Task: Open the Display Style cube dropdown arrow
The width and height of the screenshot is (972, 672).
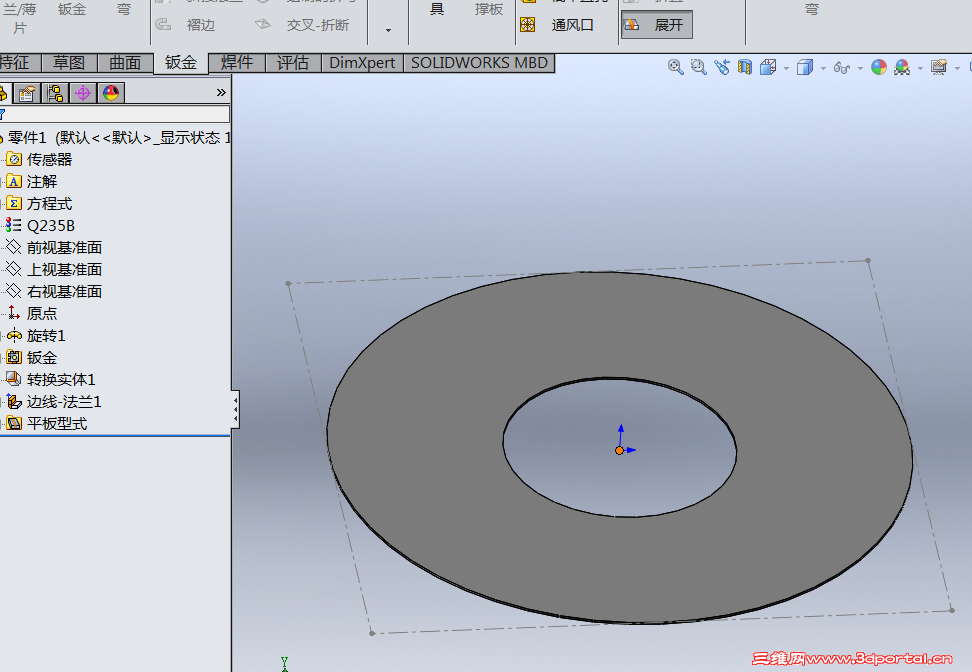Action: tap(823, 68)
